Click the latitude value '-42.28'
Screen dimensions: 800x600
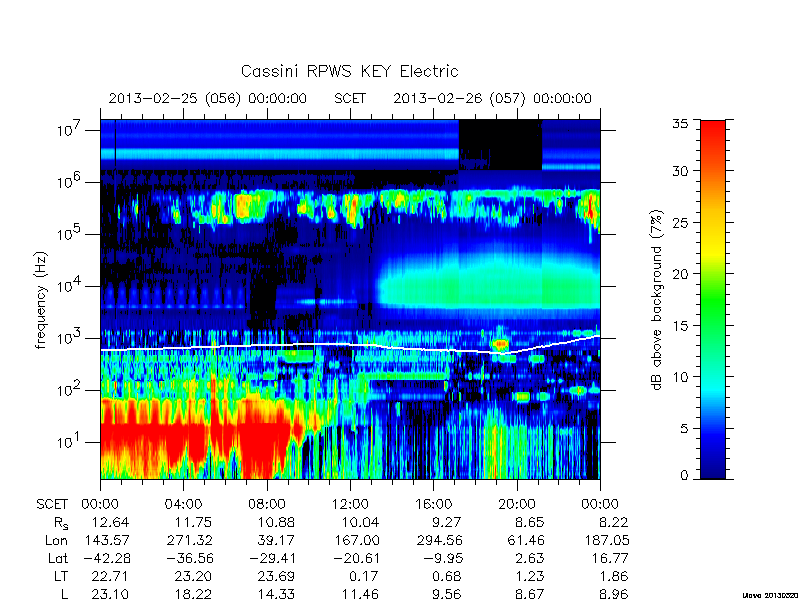tap(107, 559)
